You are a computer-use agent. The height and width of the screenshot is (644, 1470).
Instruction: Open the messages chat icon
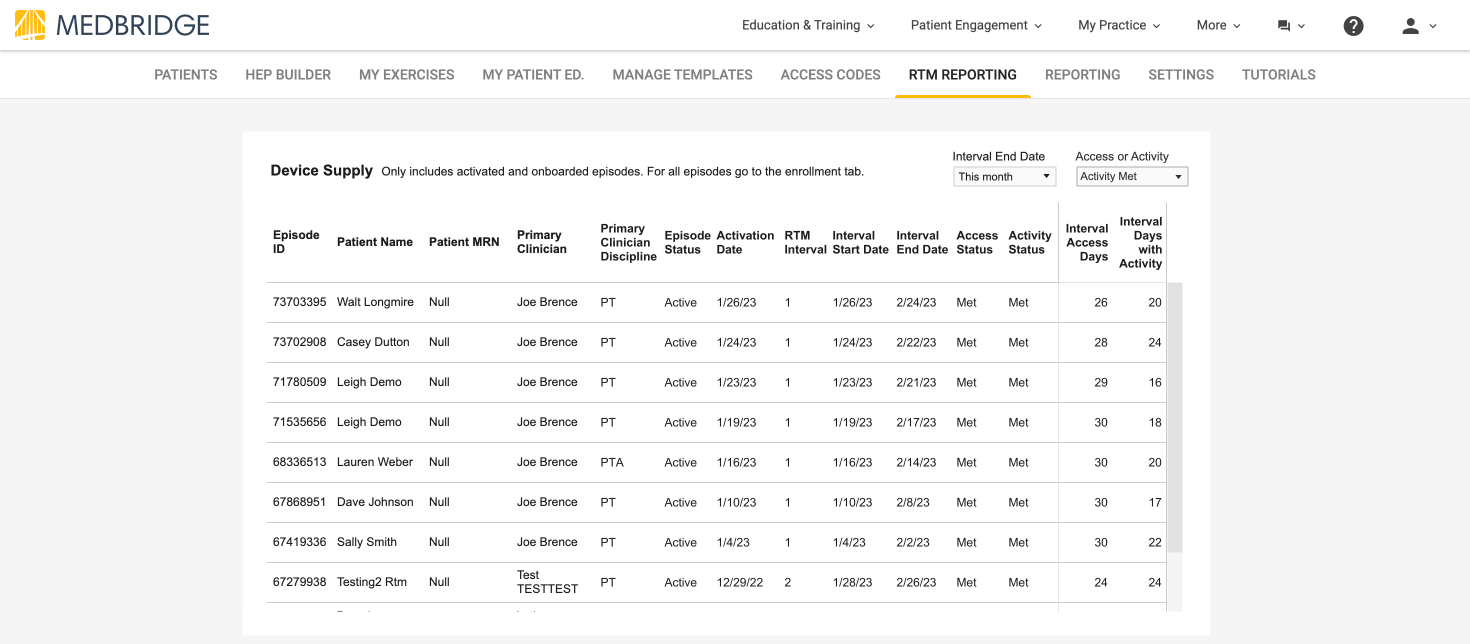[x=1285, y=25]
